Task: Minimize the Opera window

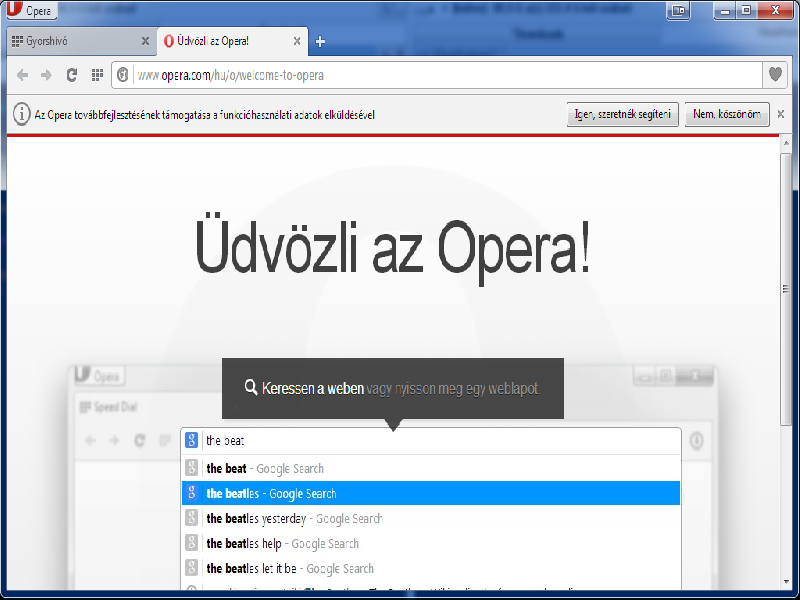Action: 725,10
